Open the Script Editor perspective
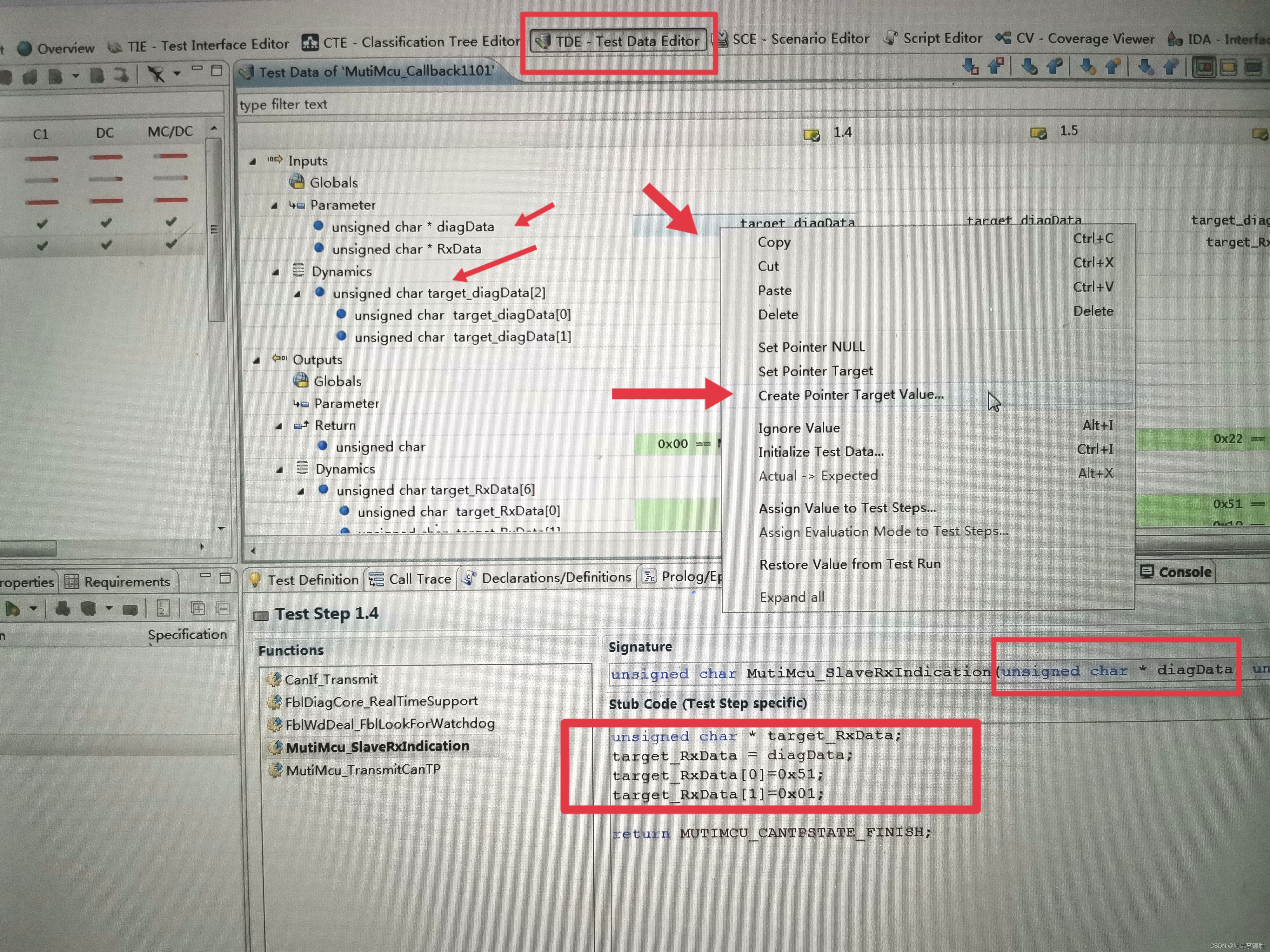The width and height of the screenshot is (1270, 952). [x=933, y=38]
